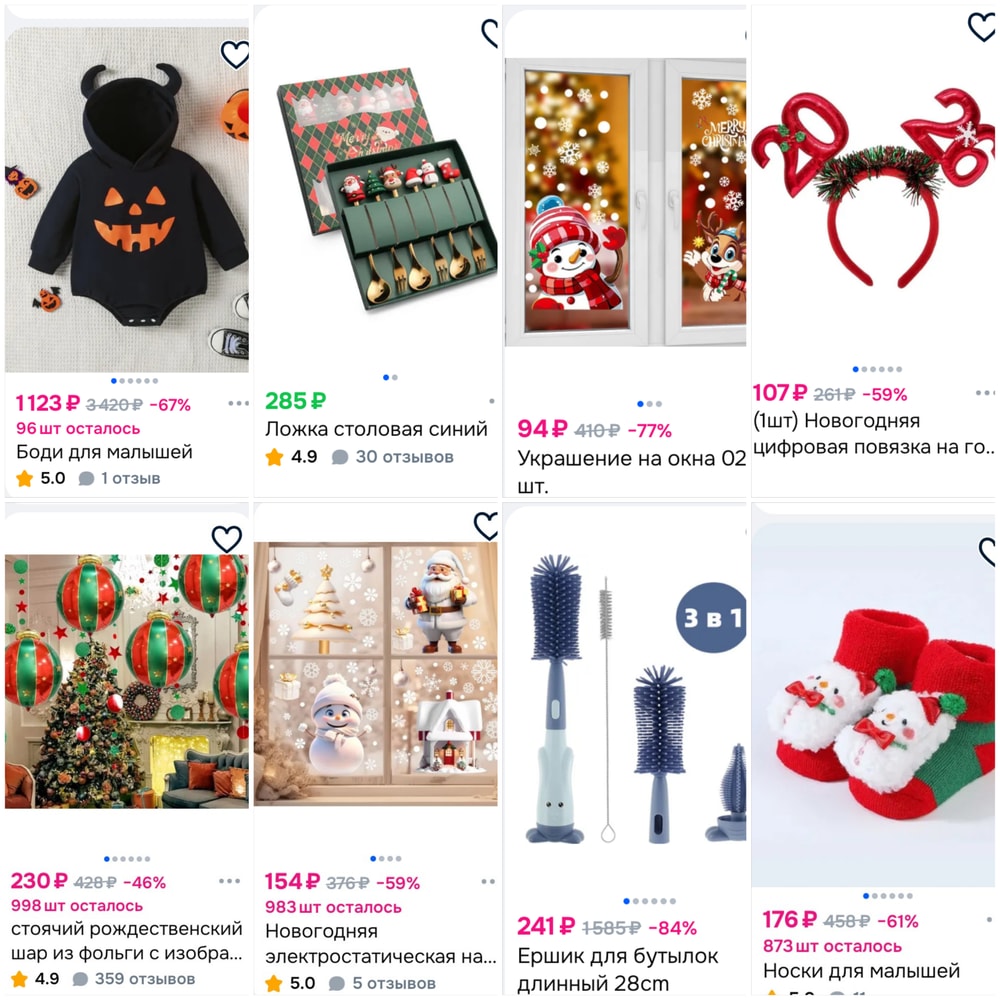Add 2026 headband to favorites via heart
The height and width of the screenshot is (1000, 1000).
[x=981, y=27]
